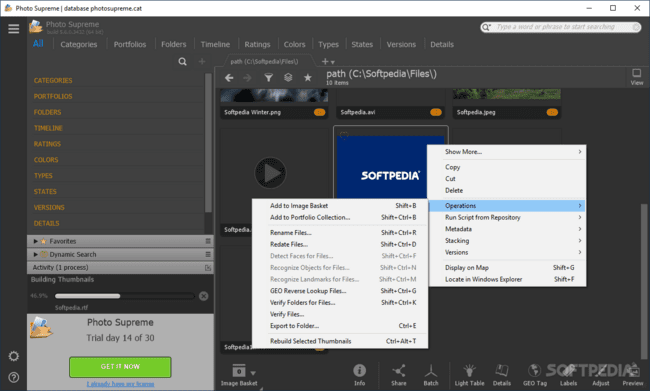Go back with the left arrow
The image size is (650, 391).
click(229, 78)
